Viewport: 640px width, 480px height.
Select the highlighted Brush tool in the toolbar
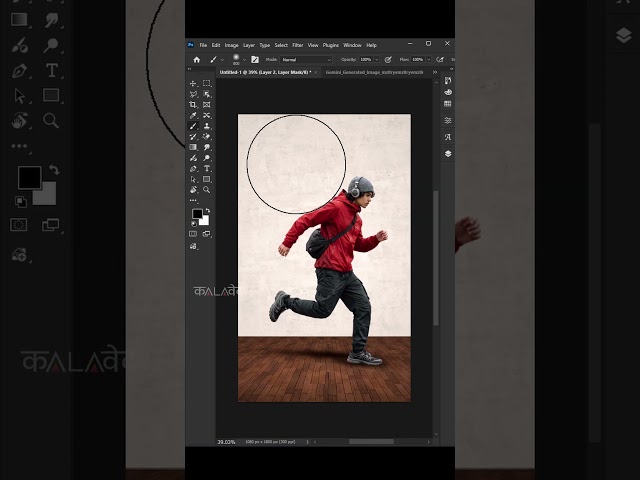pos(193,126)
